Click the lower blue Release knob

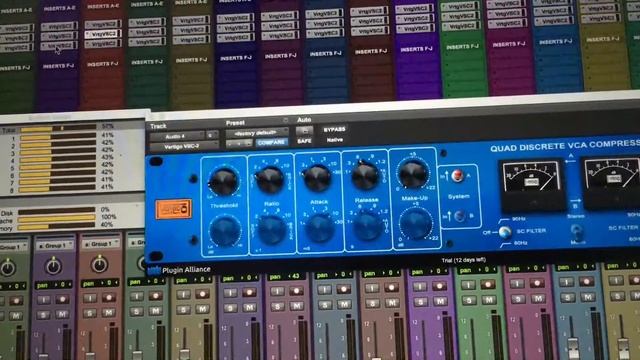368,226
